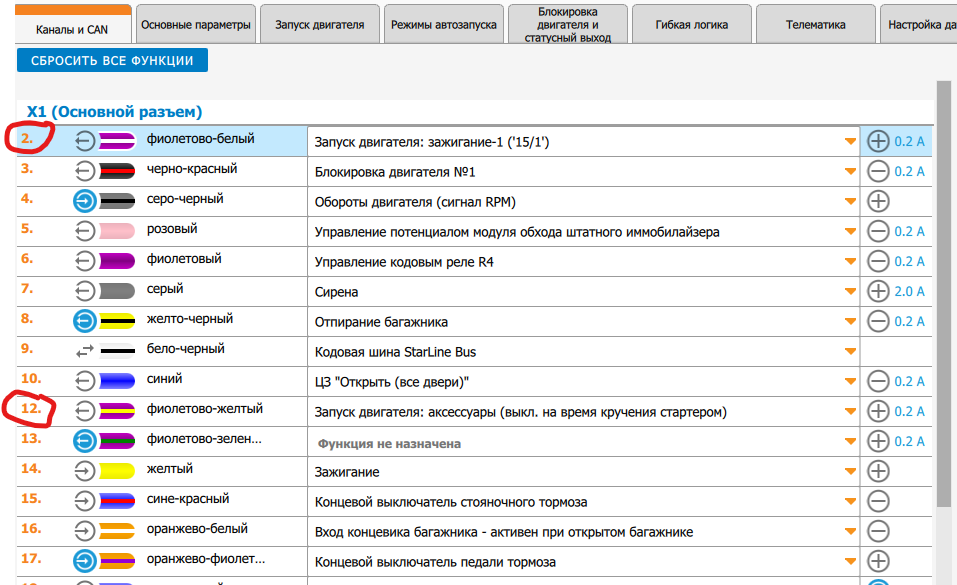Click the vertical scrollbar on the right

click(942, 300)
